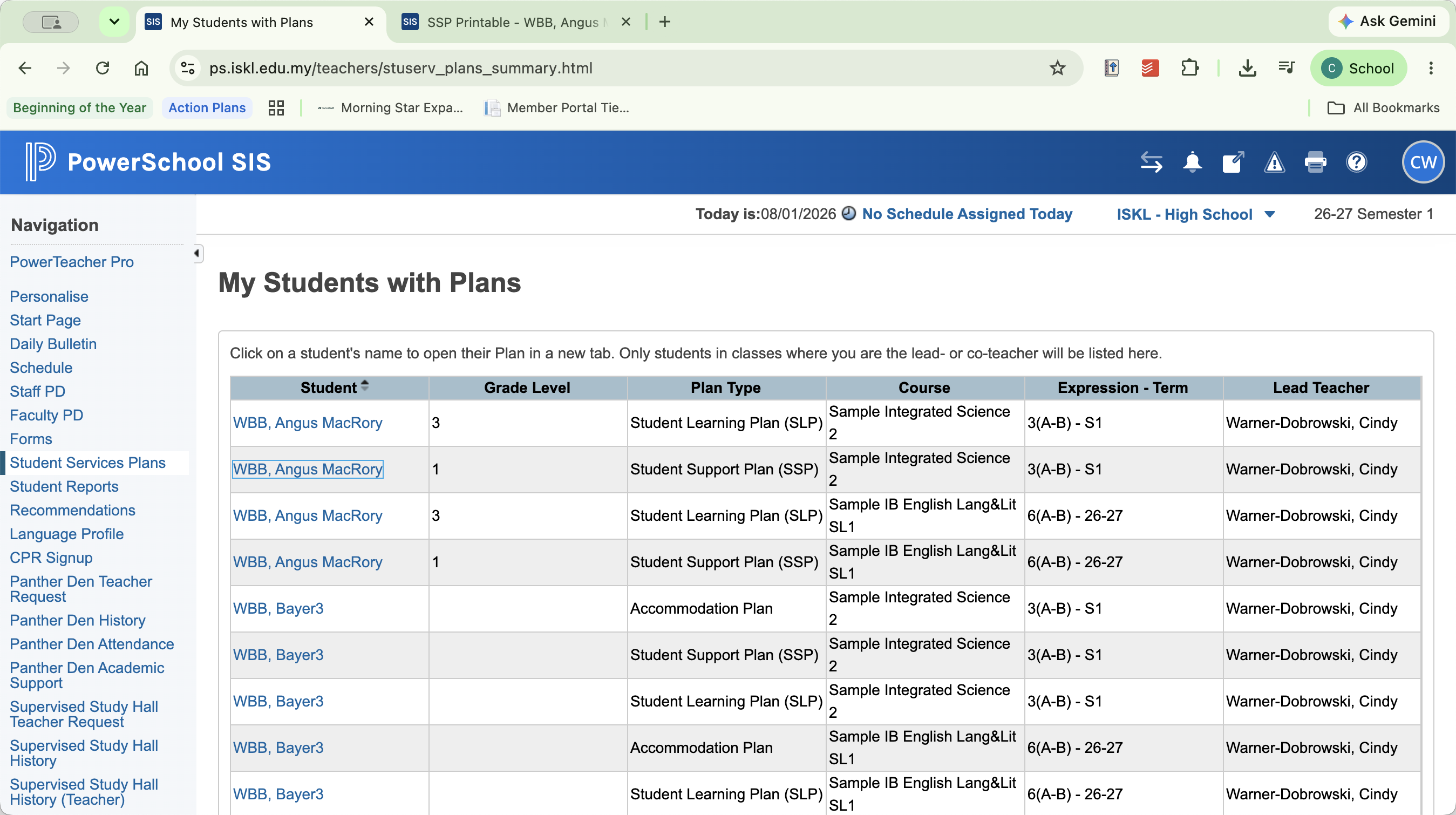Click the clock icon beside today's date

click(848, 214)
